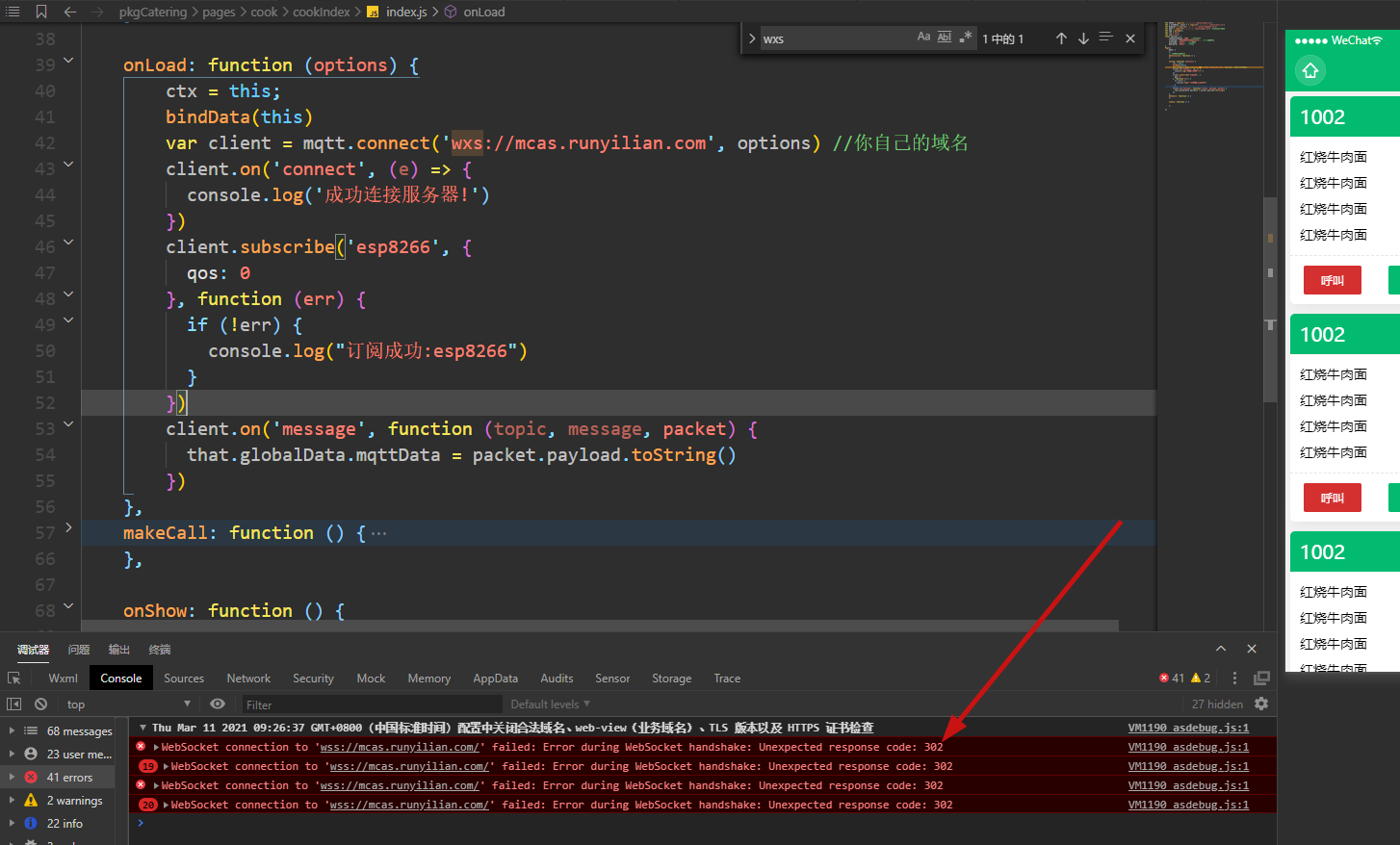Click the editor horizontal scrollbar
1400x845 pixels.
pyautogui.click(x=600, y=626)
